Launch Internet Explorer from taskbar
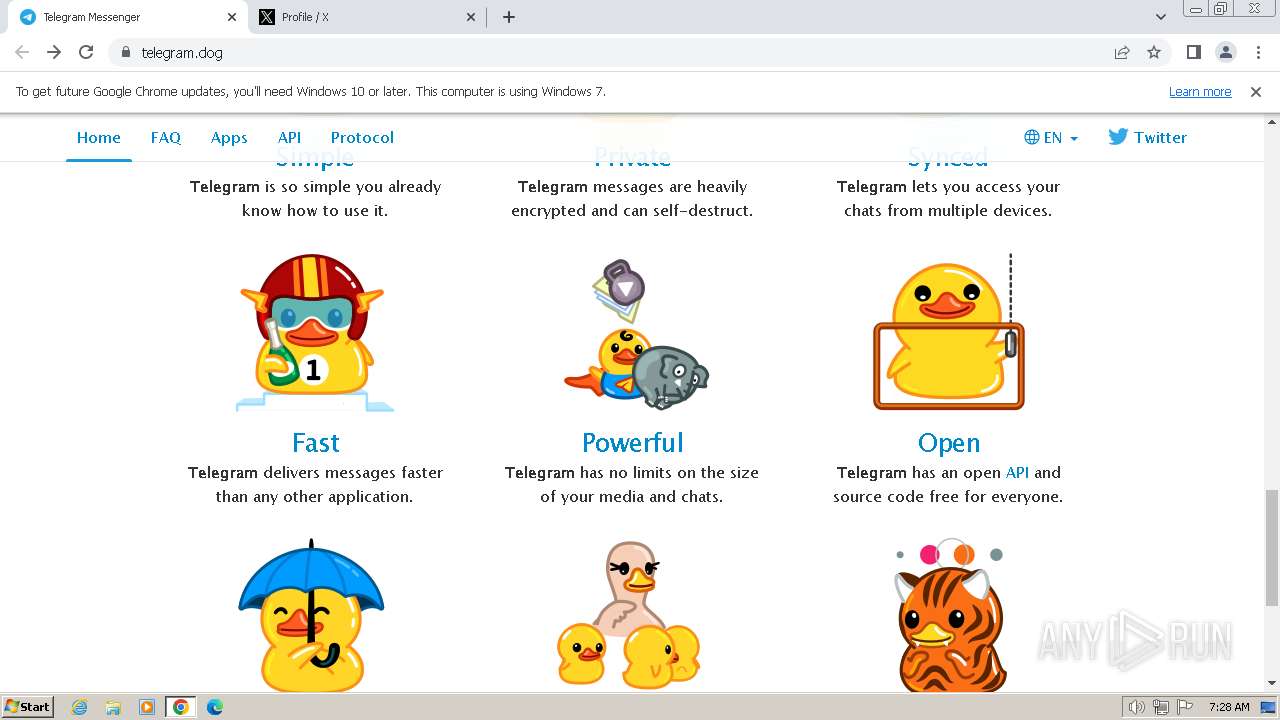The height and width of the screenshot is (720, 1280). click(x=80, y=707)
